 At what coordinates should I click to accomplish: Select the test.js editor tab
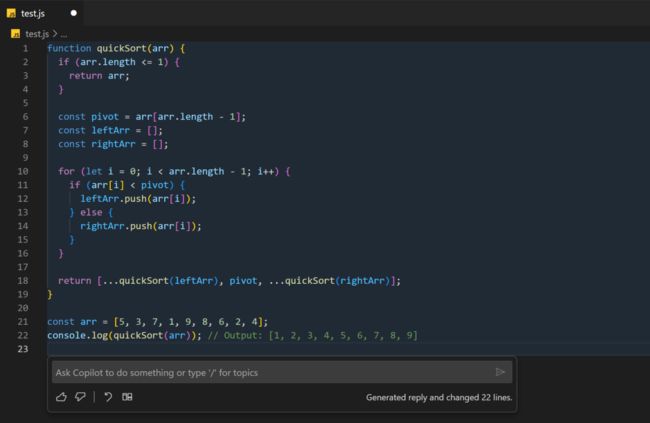[41, 13]
